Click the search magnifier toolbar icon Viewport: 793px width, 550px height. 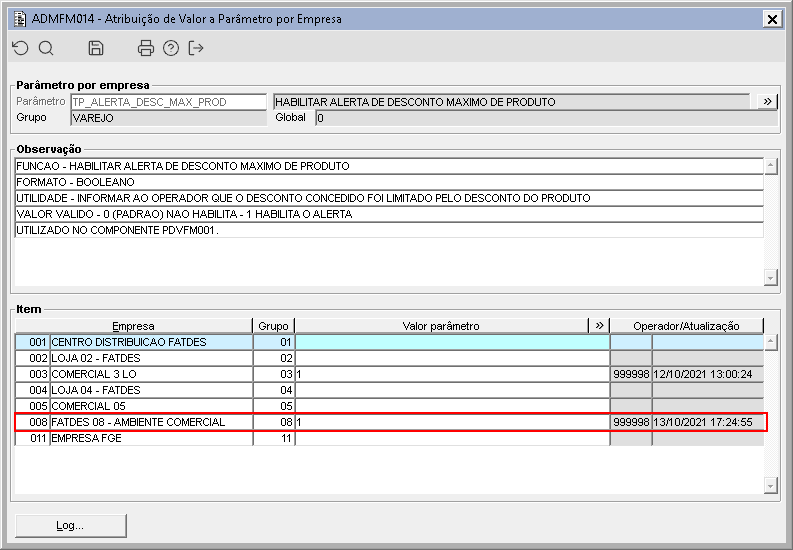click(46, 48)
